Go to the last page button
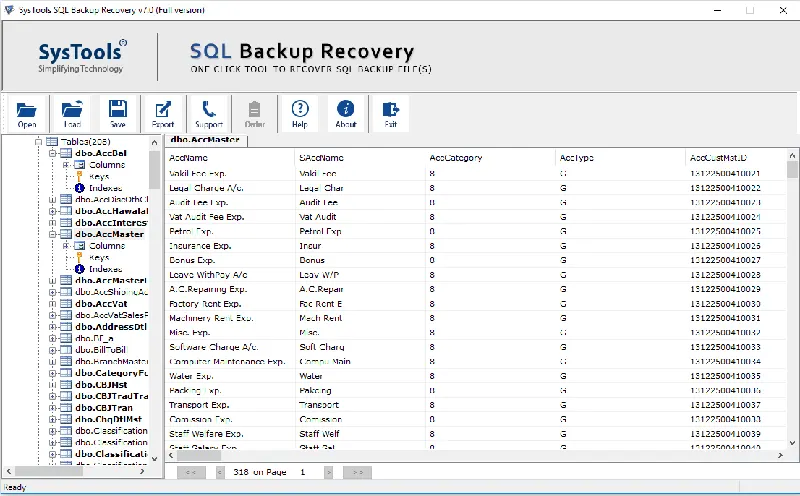This screenshot has width=800, height=496. pyautogui.click(x=357, y=473)
